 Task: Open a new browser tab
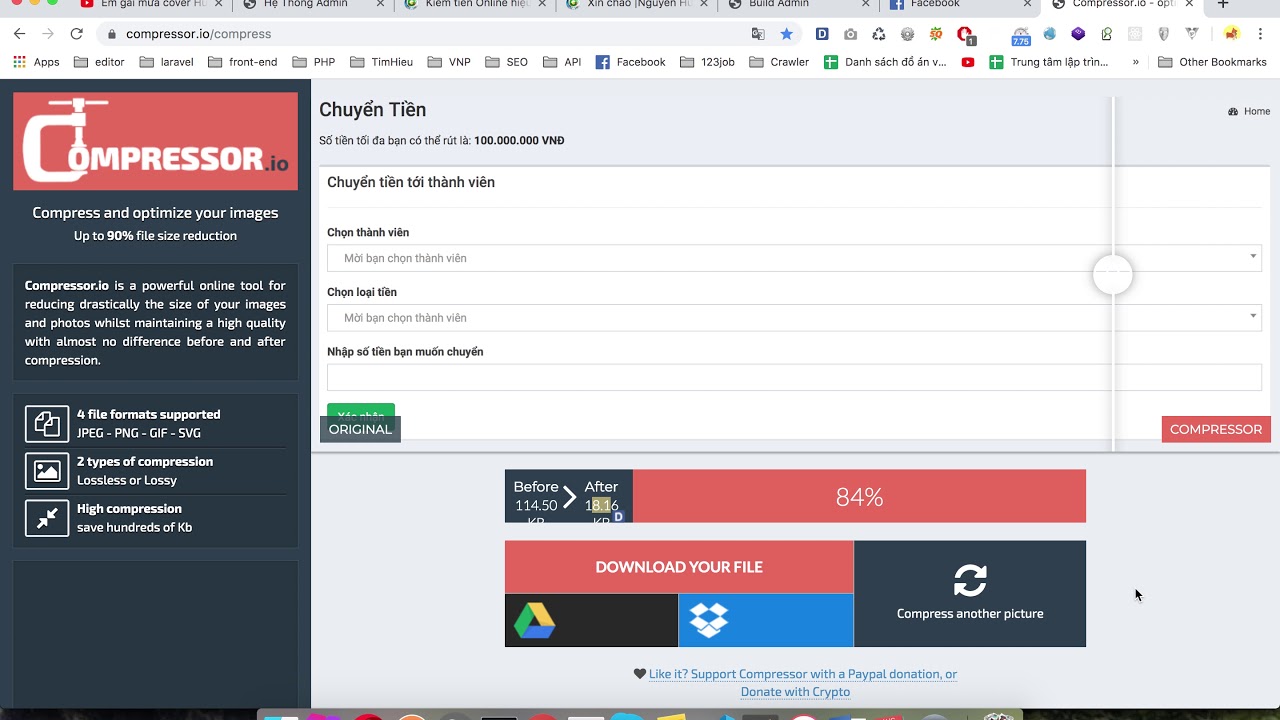click(x=1223, y=5)
